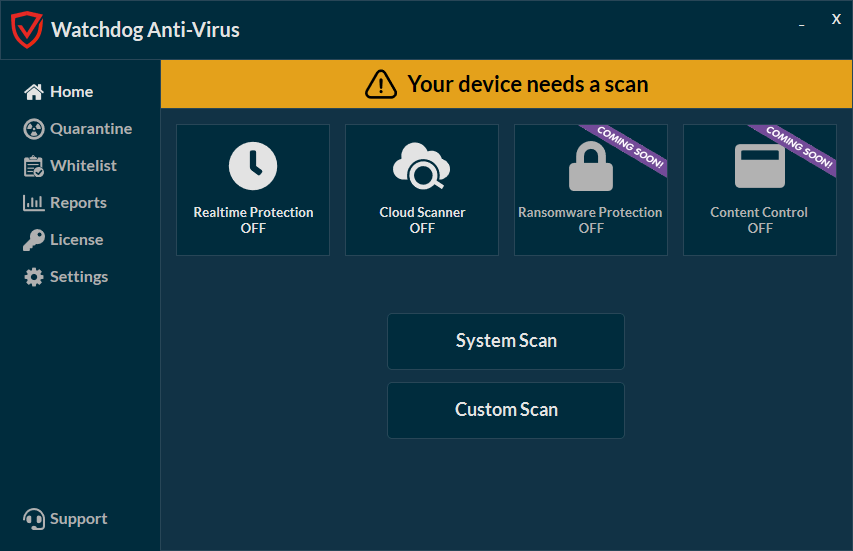The height and width of the screenshot is (551, 853).
Task: Start a System Scan
Action: pyautogui.click(x=506, y=341)
